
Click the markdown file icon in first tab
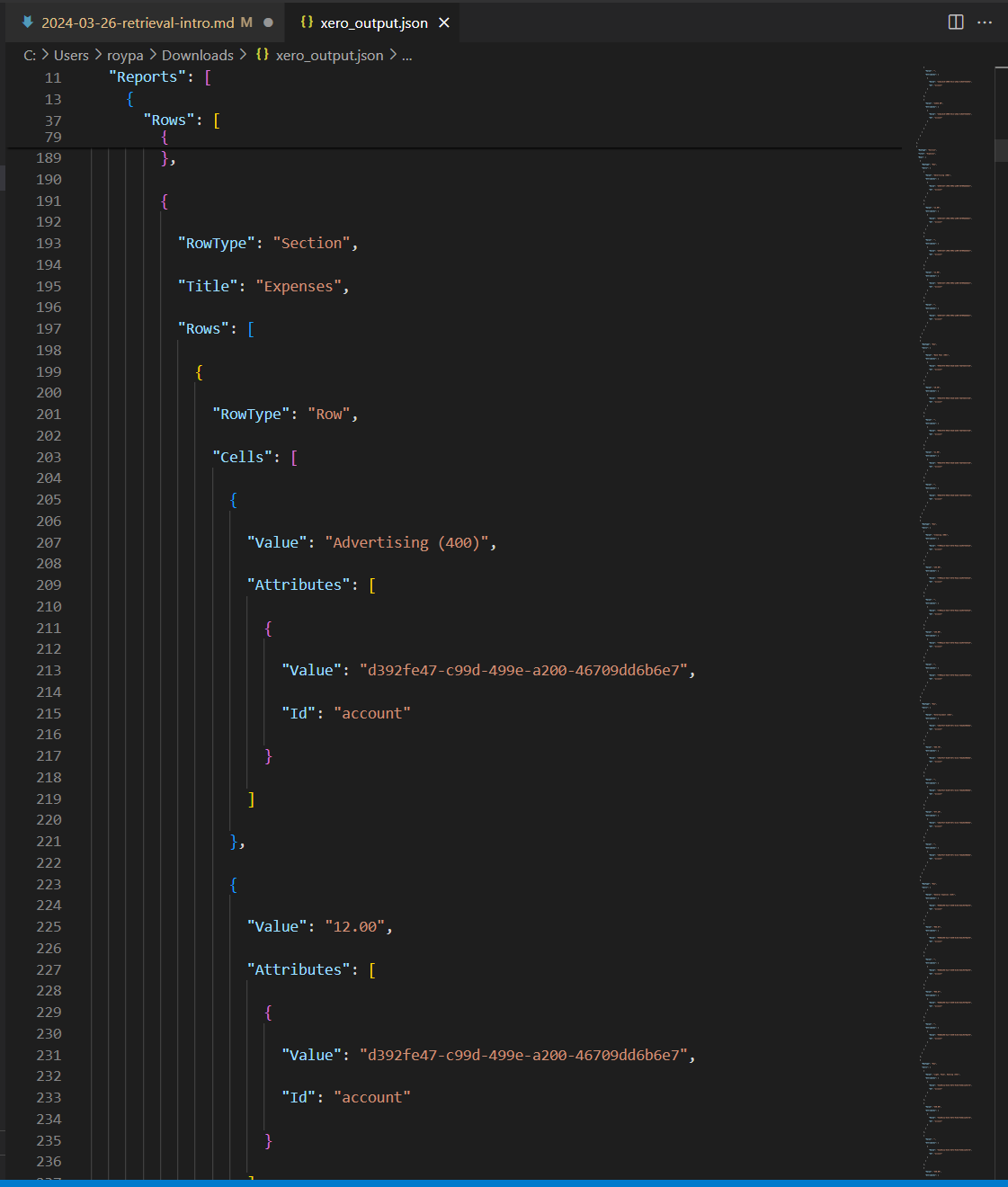click(28, 22)
